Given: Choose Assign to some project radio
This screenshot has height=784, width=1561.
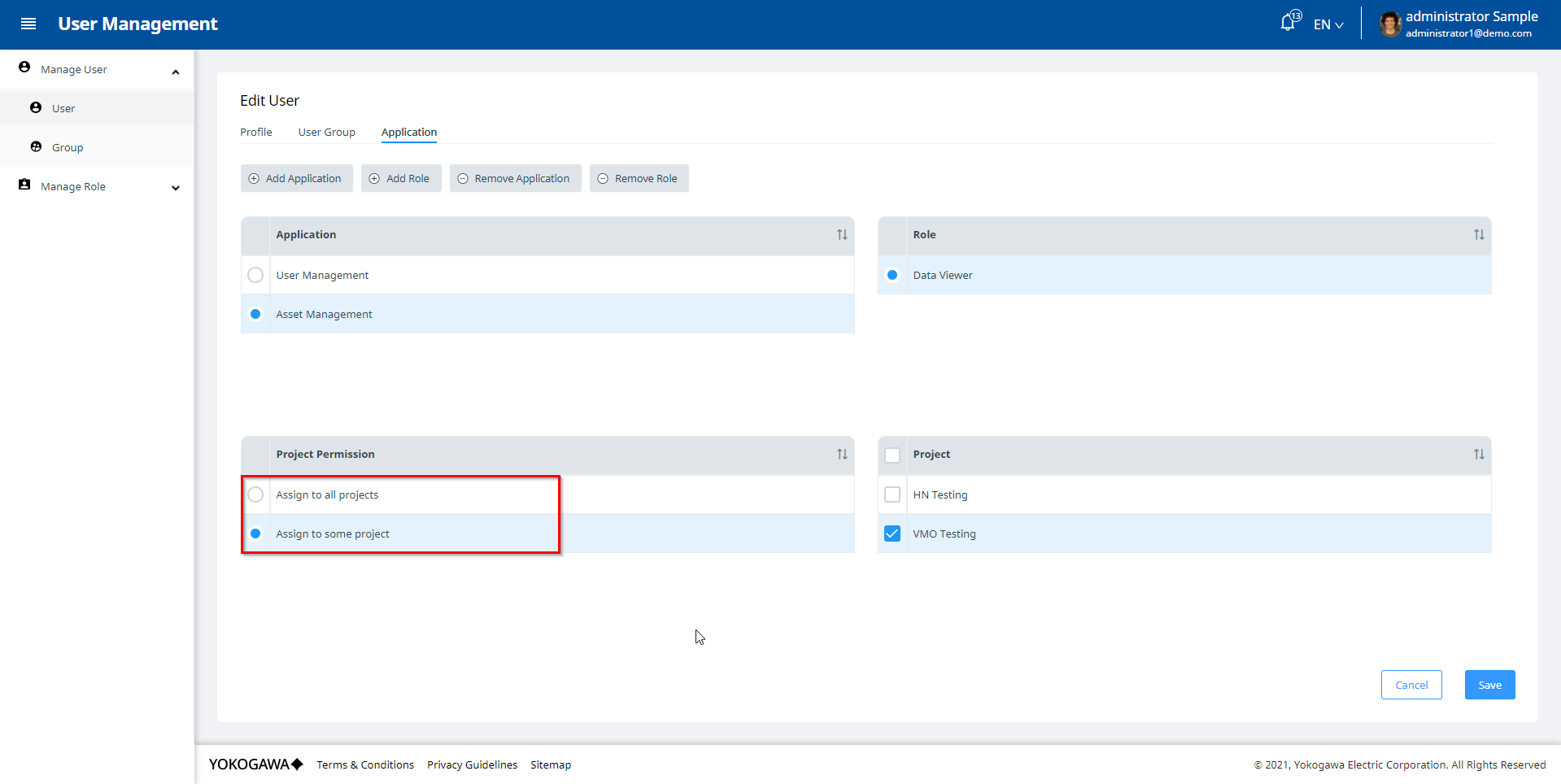Looking at the screenshot, I should click(x=255, y=534).
